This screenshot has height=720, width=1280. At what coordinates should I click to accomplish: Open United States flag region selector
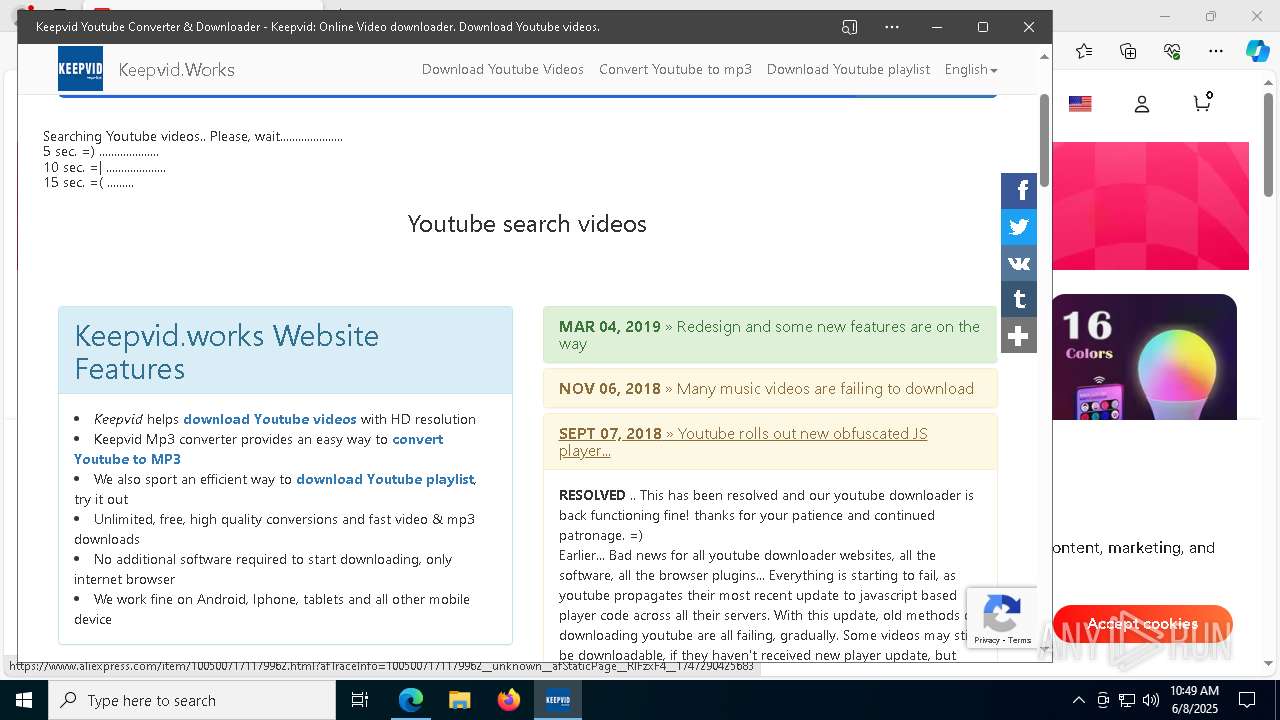click(1080, 104)
